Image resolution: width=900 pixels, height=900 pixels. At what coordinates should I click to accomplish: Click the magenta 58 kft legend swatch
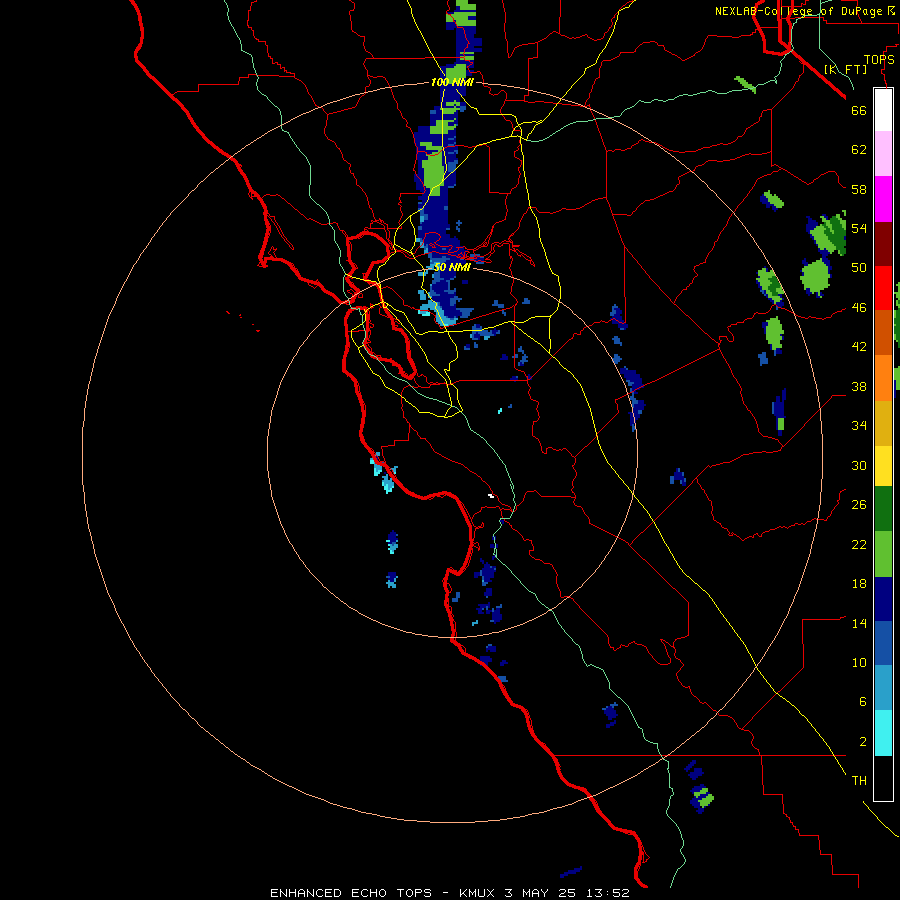coord(883,199)
